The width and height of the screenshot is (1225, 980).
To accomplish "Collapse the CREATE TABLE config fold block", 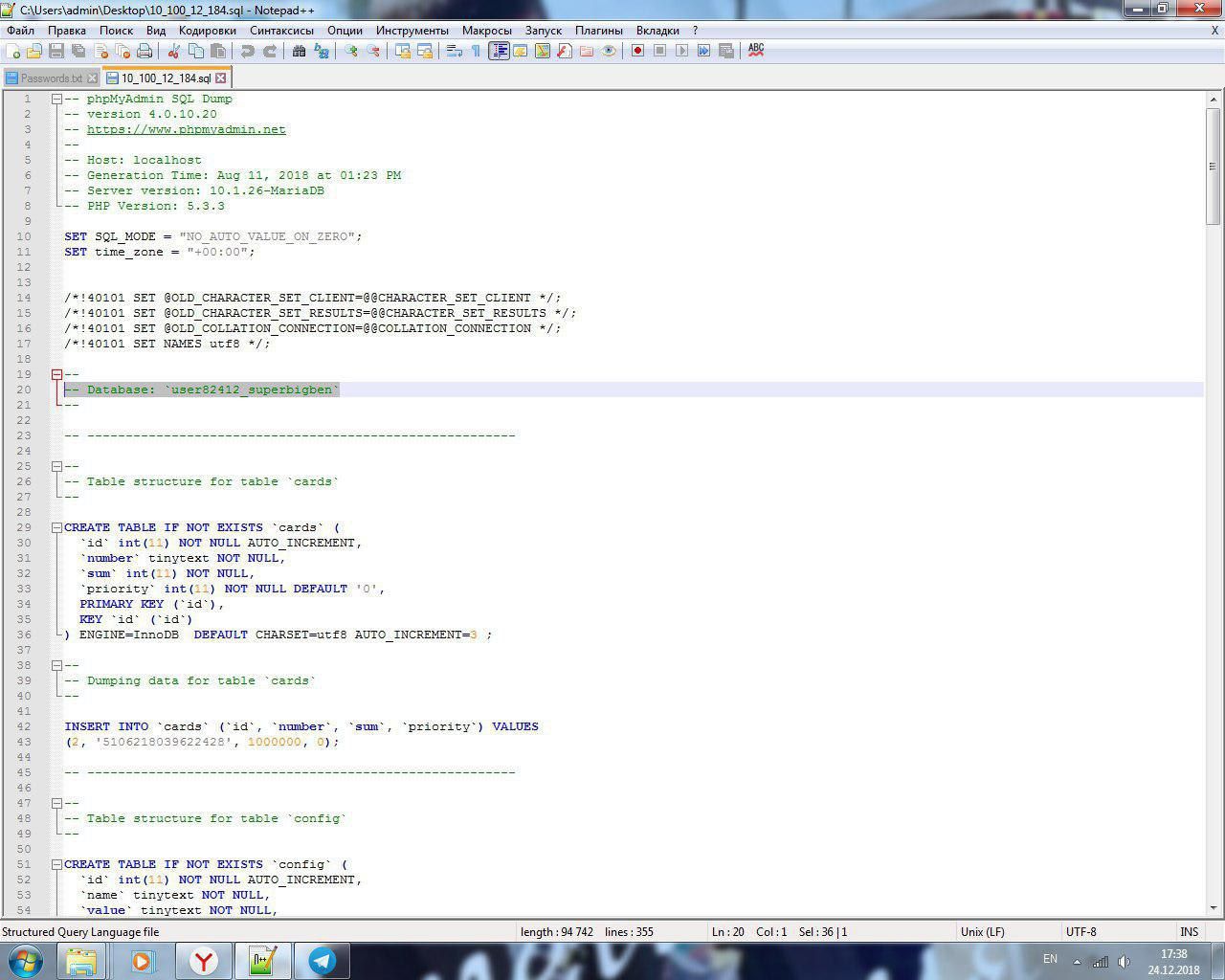I will (56, 864).
